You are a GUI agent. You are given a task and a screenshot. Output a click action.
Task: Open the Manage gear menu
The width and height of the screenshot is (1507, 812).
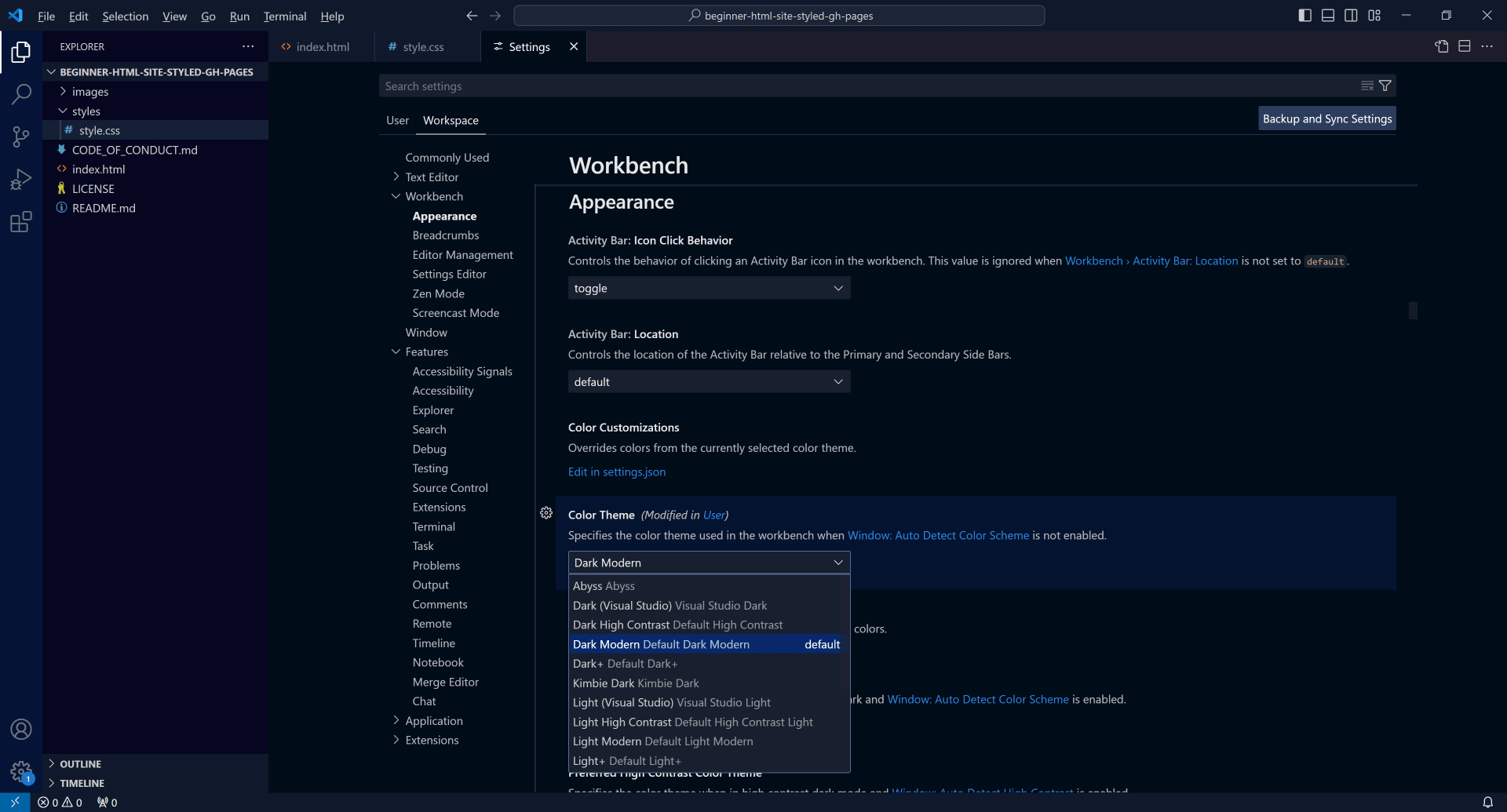21,771
